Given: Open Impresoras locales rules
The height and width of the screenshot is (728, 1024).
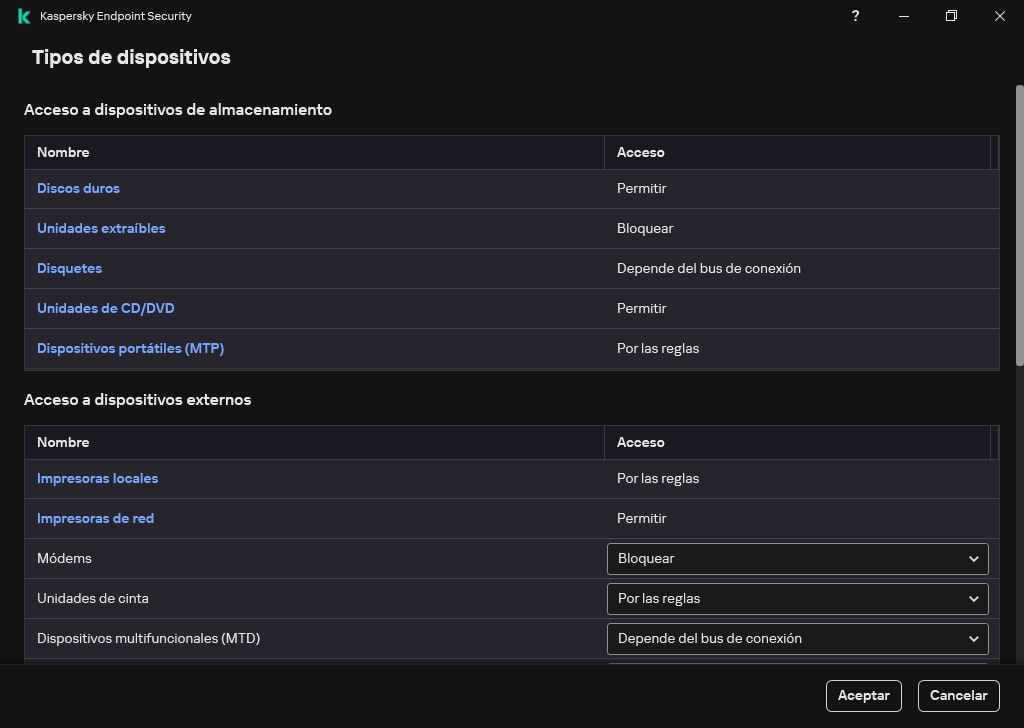Looking at the screenshot, I should 97,478.
